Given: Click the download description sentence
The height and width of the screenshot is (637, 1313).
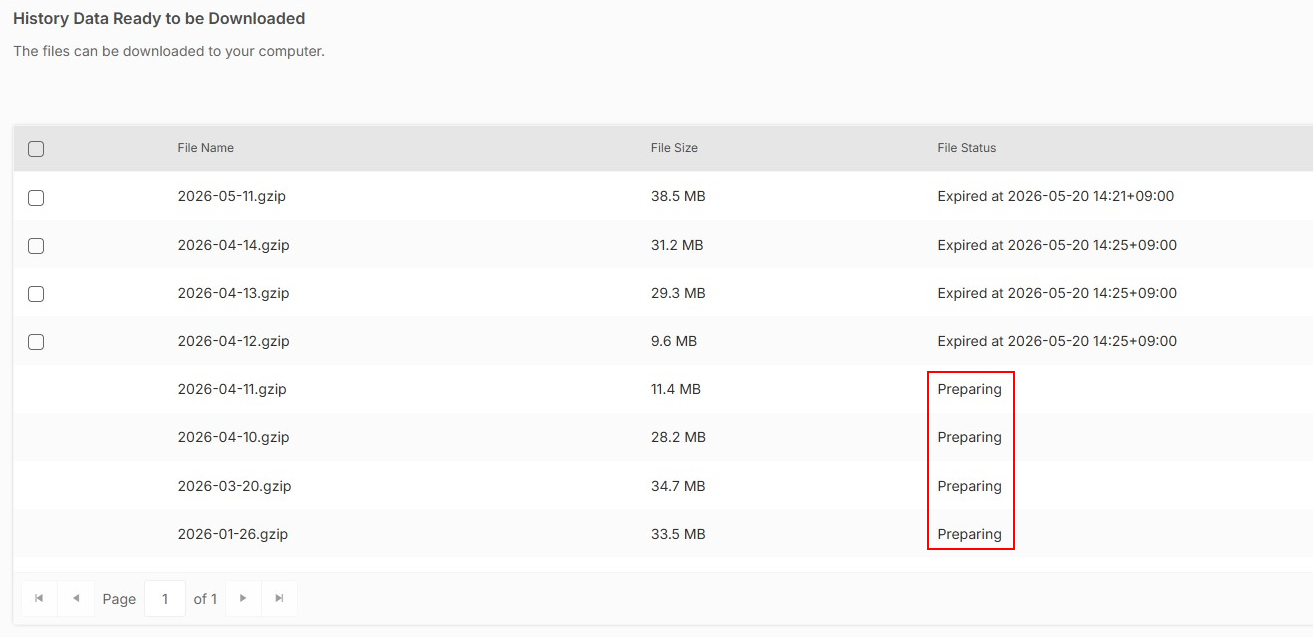Looking at the screenshot, I should [x=169, y=51].
